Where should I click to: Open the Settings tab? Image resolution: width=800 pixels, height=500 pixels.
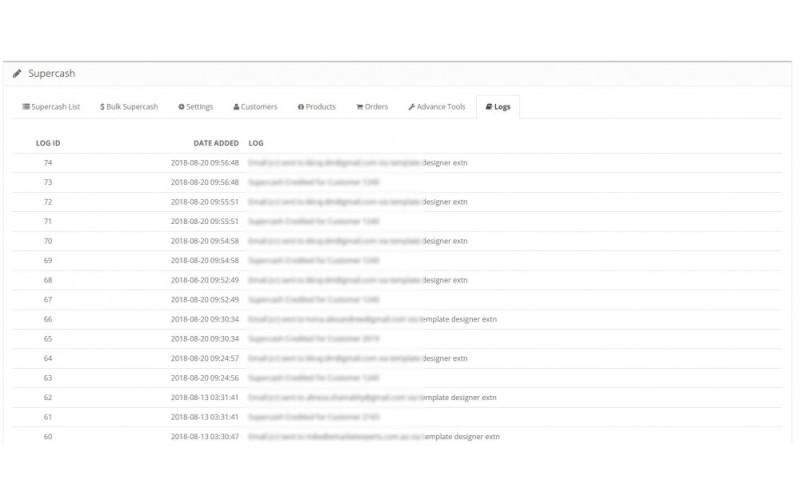[195, 107]
